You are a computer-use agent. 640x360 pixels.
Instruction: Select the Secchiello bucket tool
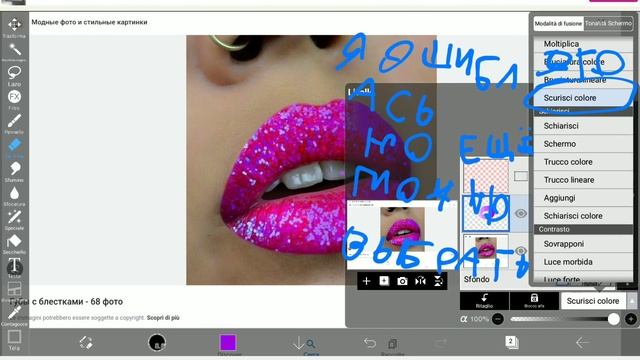coord(15,244)
